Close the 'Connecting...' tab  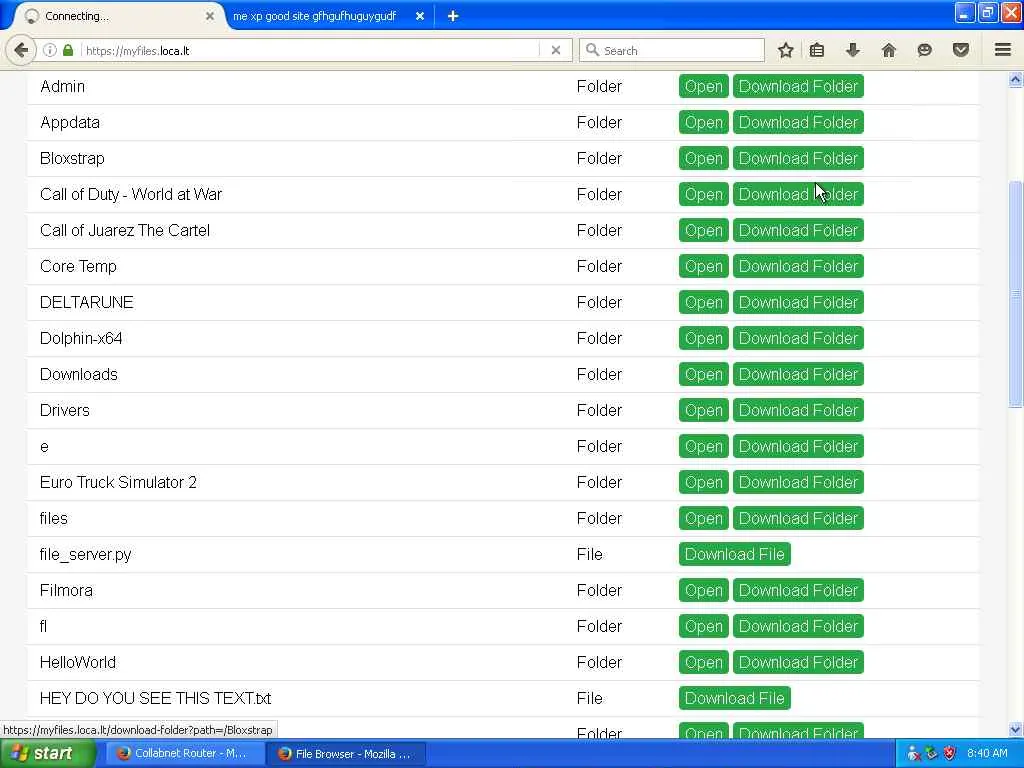click(x=210, y=16)
